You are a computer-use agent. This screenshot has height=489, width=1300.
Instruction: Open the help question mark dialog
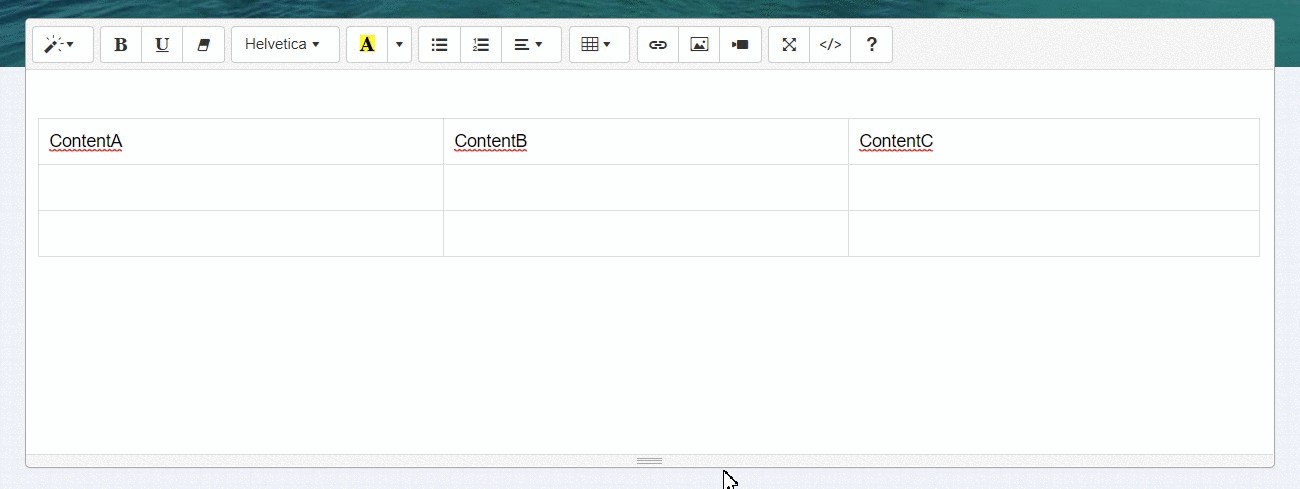click(x=872, y=45)
